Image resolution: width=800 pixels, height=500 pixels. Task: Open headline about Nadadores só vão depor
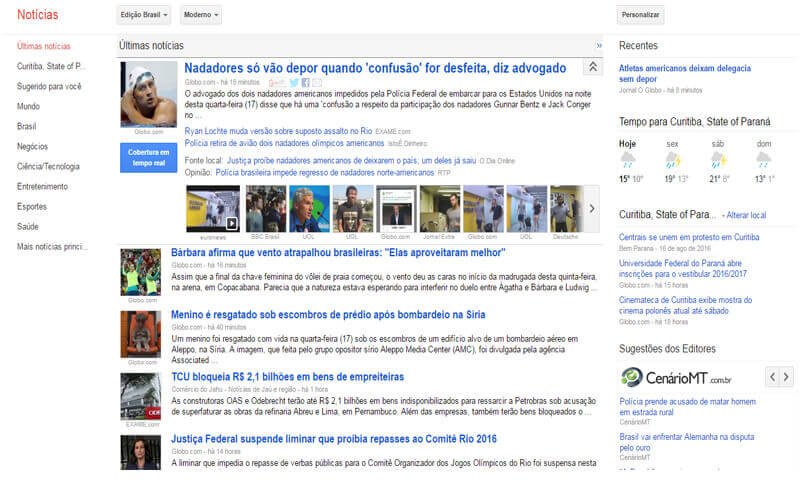[x=375, y=68]
